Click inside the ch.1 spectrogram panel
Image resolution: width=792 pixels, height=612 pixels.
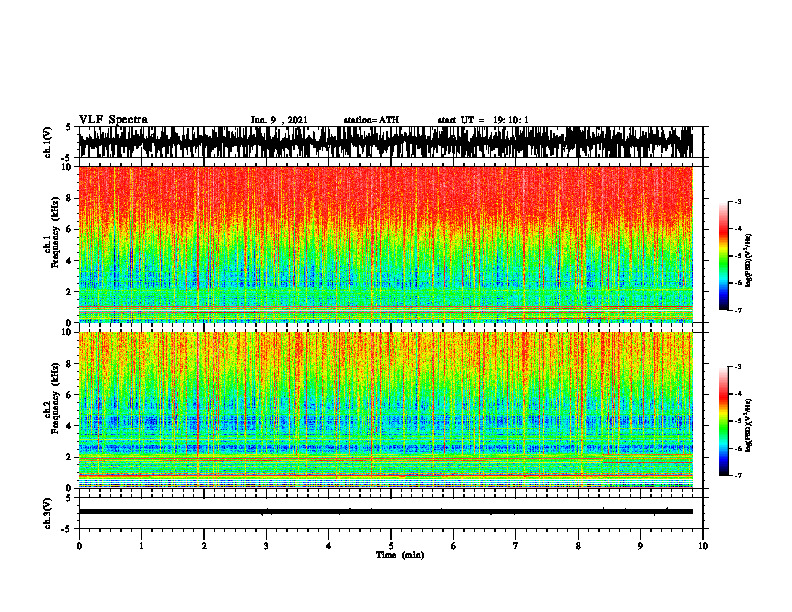click(x=386, y=244)
